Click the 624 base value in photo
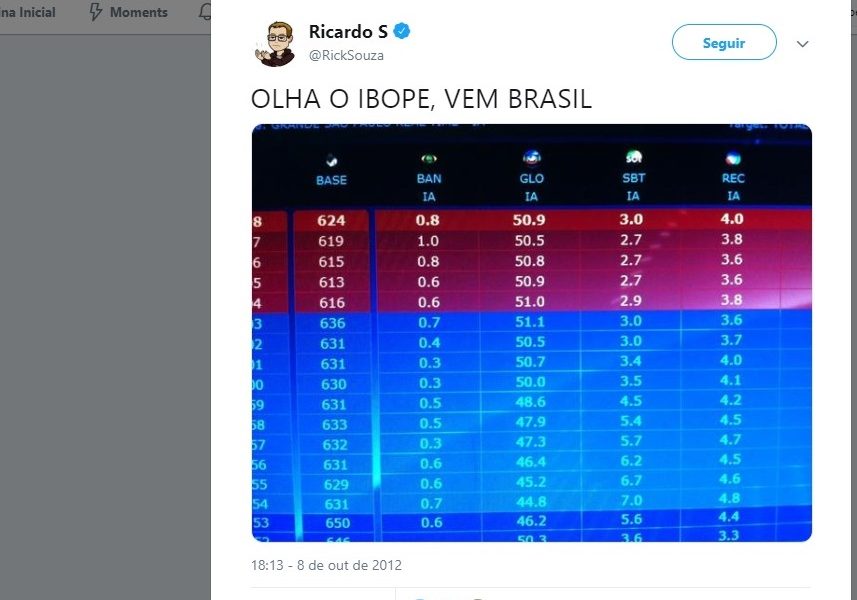This screenshot has width=857, height=600. point(331,220)
